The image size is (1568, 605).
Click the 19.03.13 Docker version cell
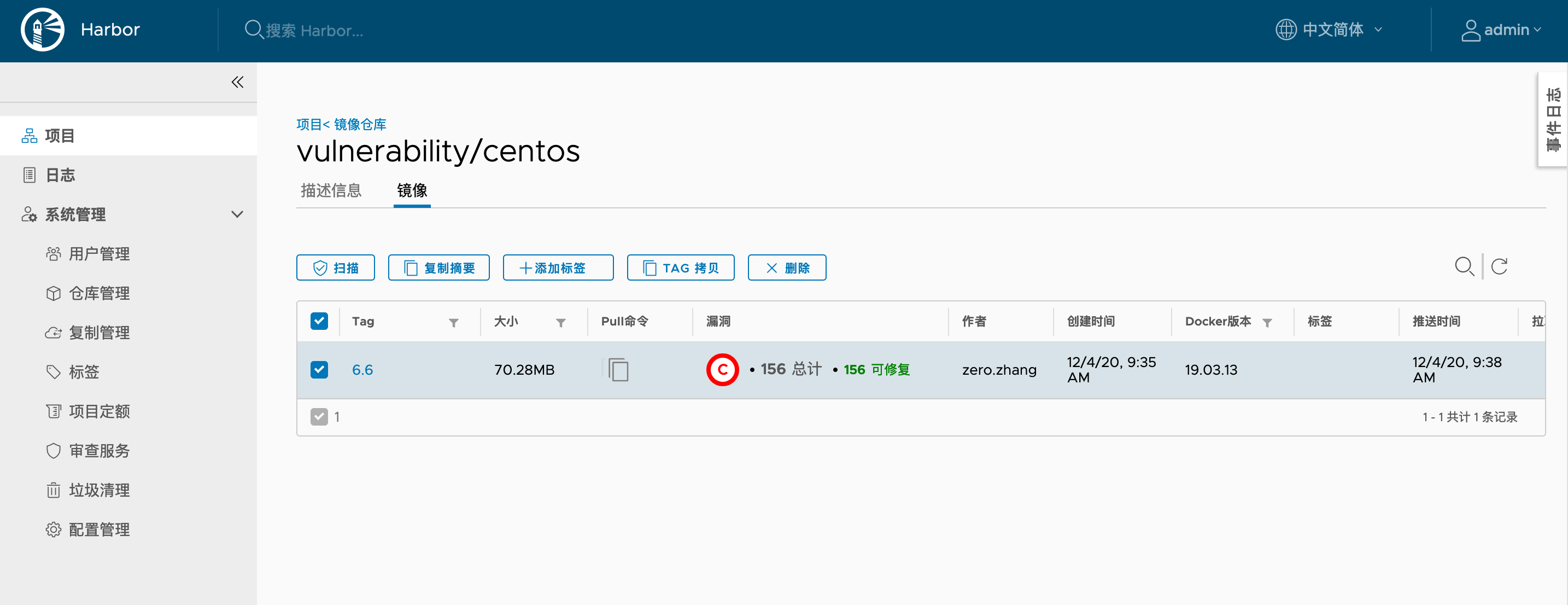[1210, 370]
